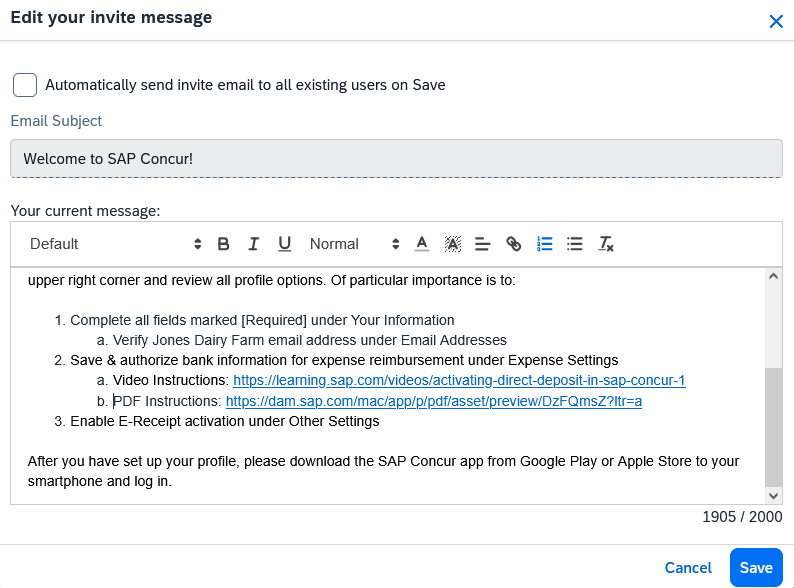Open the Default font family dropdown
Viewport: 794px width, 588px height.
pos(115,244)
